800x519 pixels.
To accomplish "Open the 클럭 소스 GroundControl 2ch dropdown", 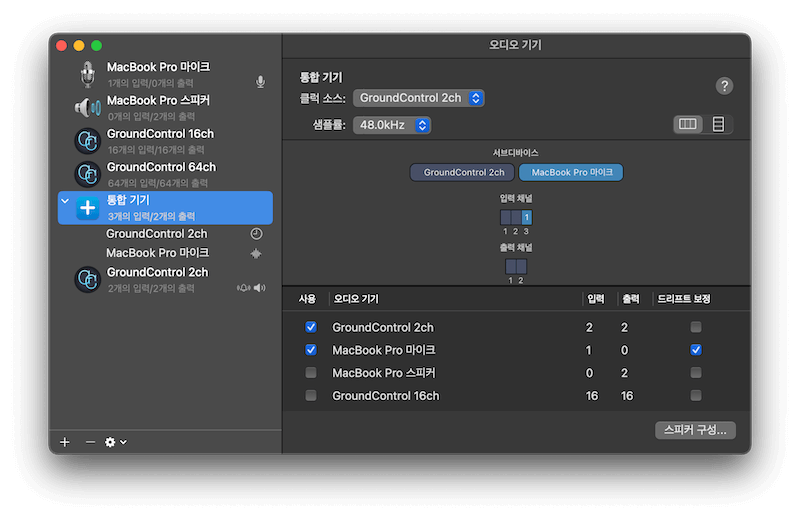I will [418, 98].
